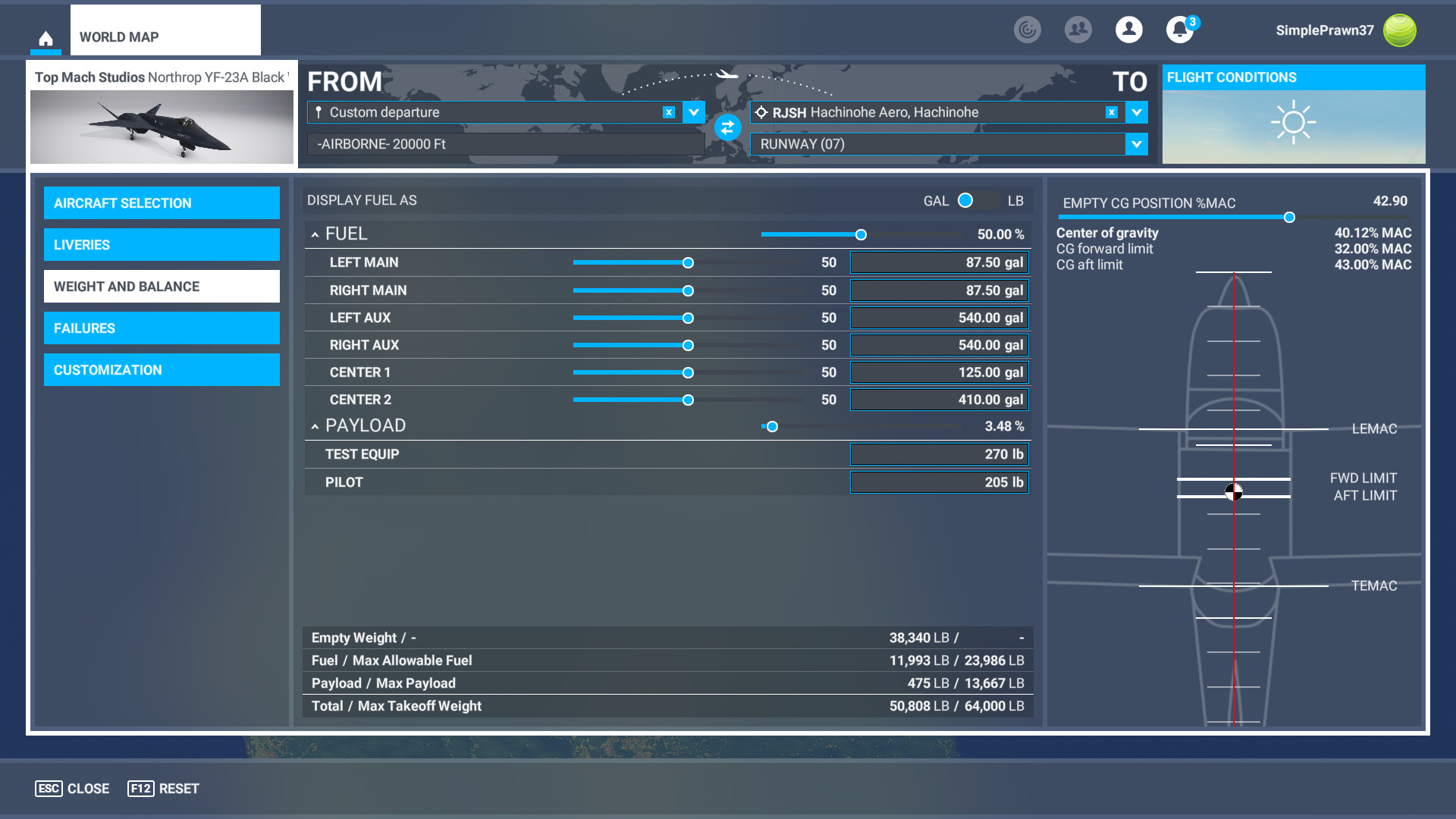
Task: Open the notifications bell
Action: click(x=1179, y=30)
